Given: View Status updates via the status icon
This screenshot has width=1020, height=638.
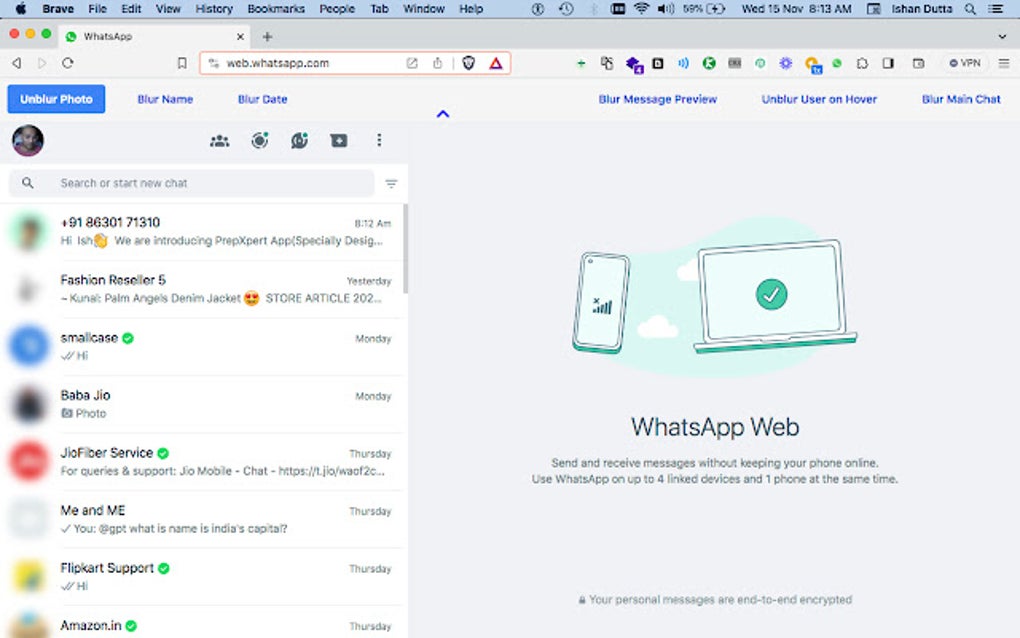Looking at the screenshot, I should (x=259, y=140).
